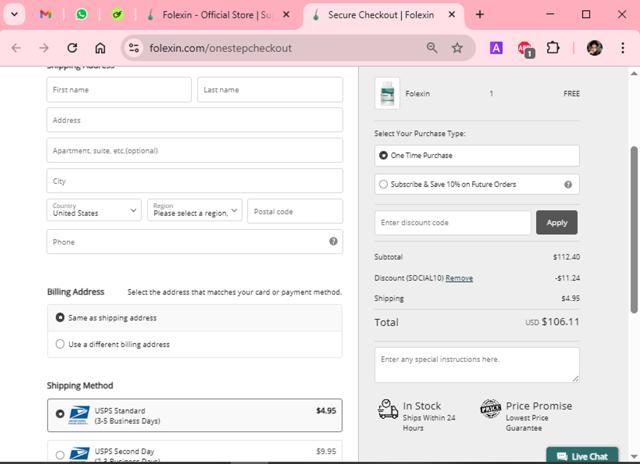Viewport: 640px width, 464px height.
Task: Open the purple A extension
Action: coord(496,48)
